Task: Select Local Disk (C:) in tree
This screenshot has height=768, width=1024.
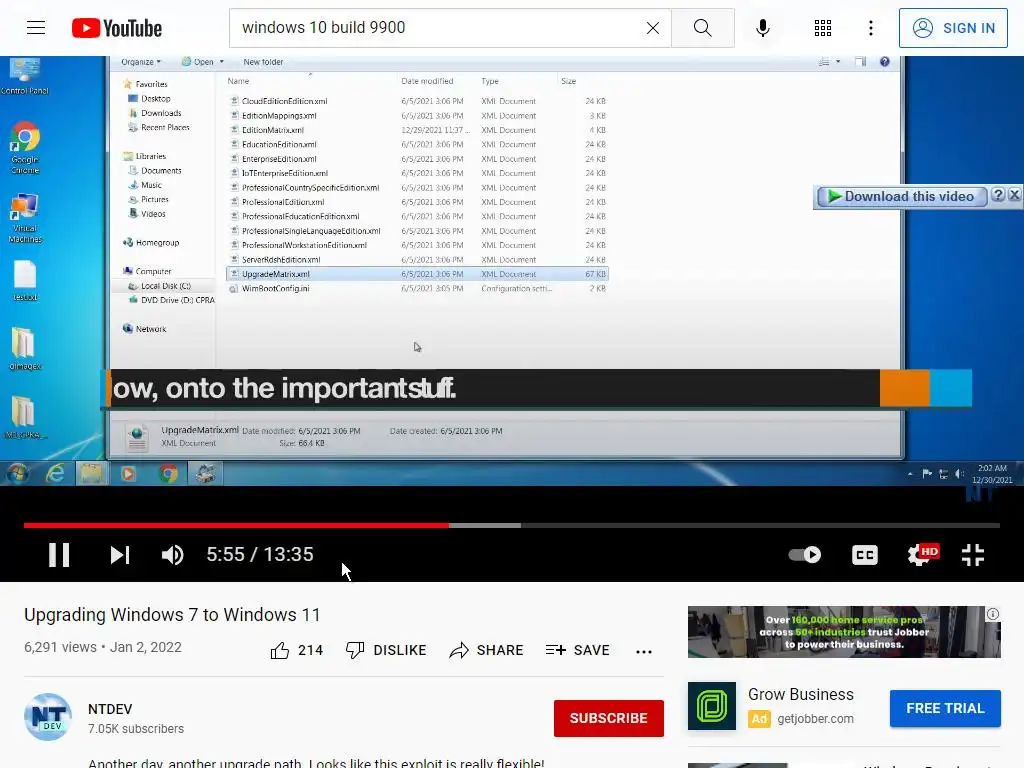Action: (x=165, y=286)
